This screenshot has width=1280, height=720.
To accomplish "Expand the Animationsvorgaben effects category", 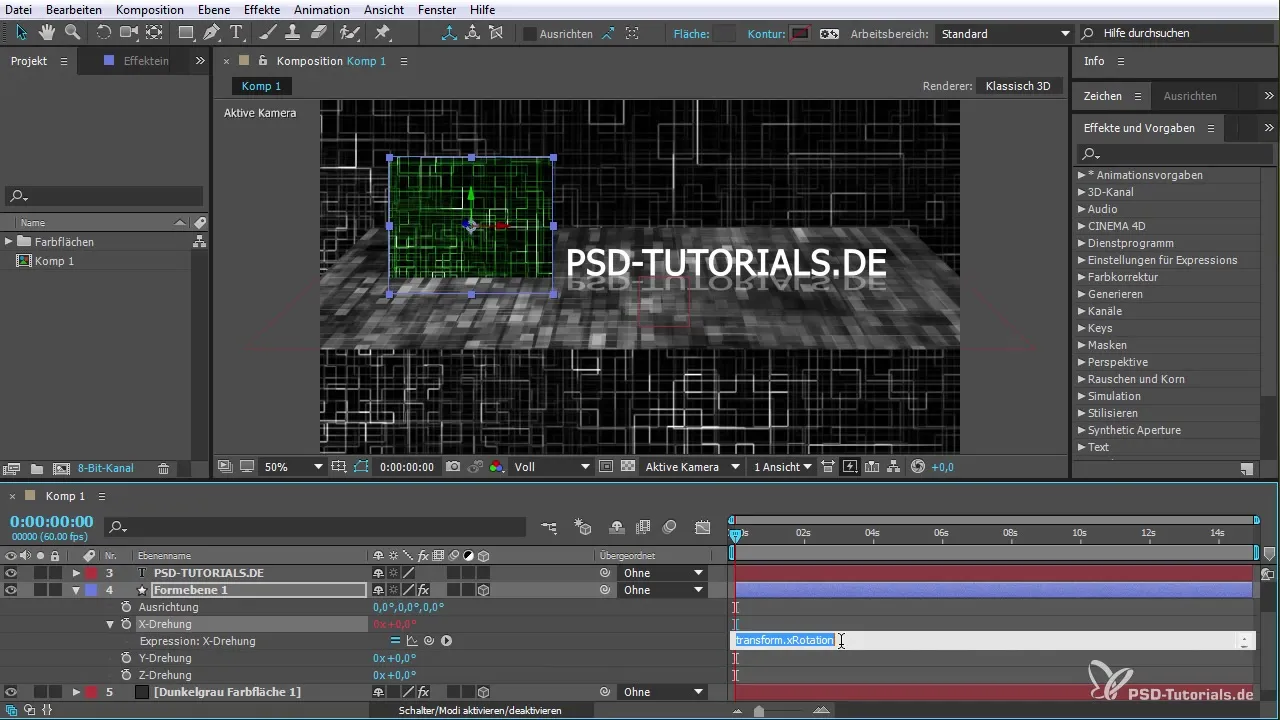I will click(1082, 175).
